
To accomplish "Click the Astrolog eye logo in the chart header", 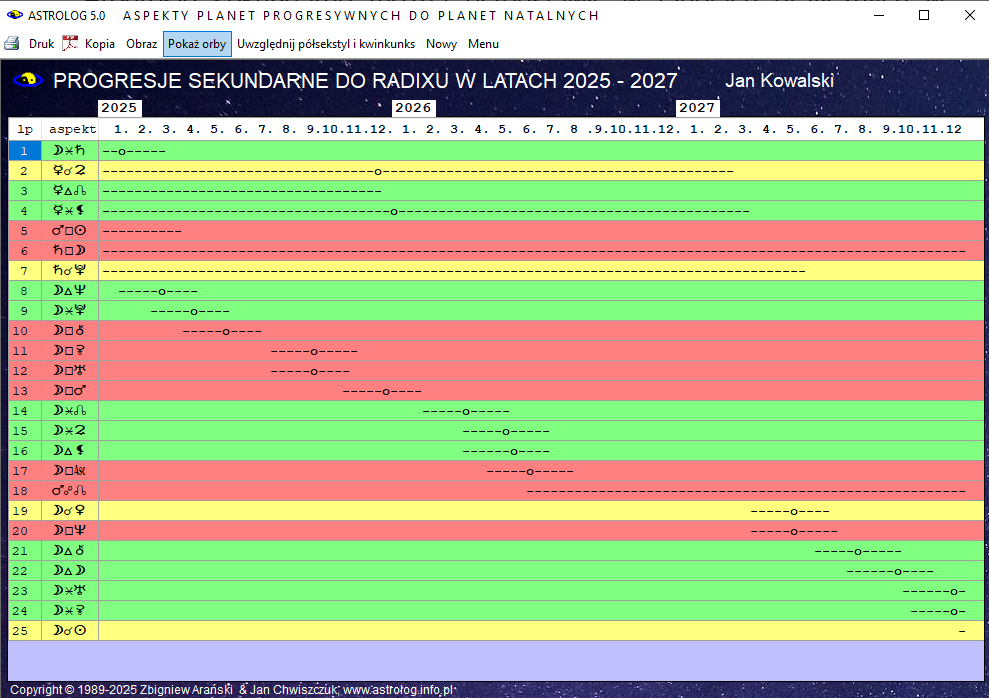I will pos(27,81).
